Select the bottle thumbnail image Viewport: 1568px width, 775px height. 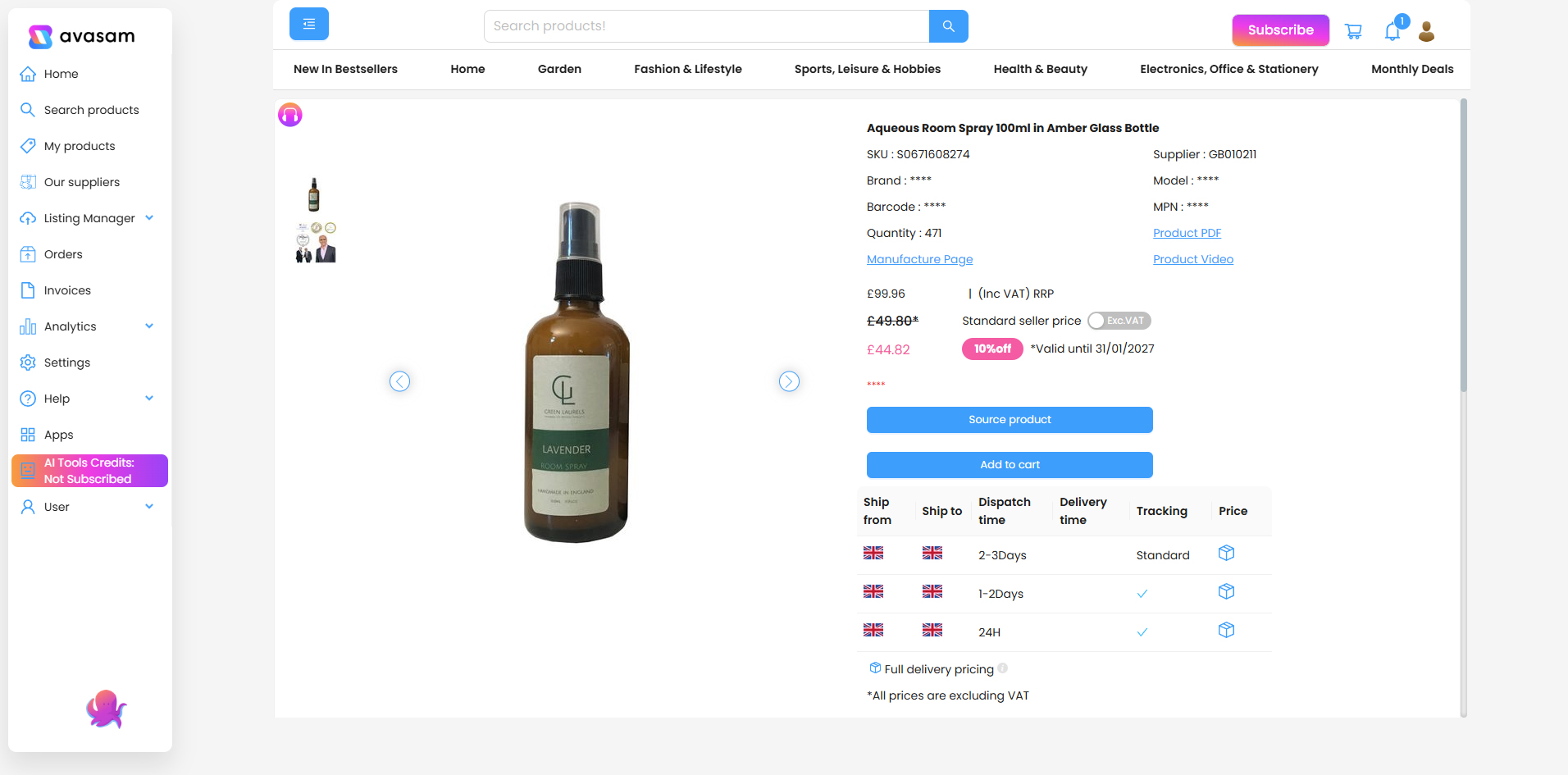314,194
